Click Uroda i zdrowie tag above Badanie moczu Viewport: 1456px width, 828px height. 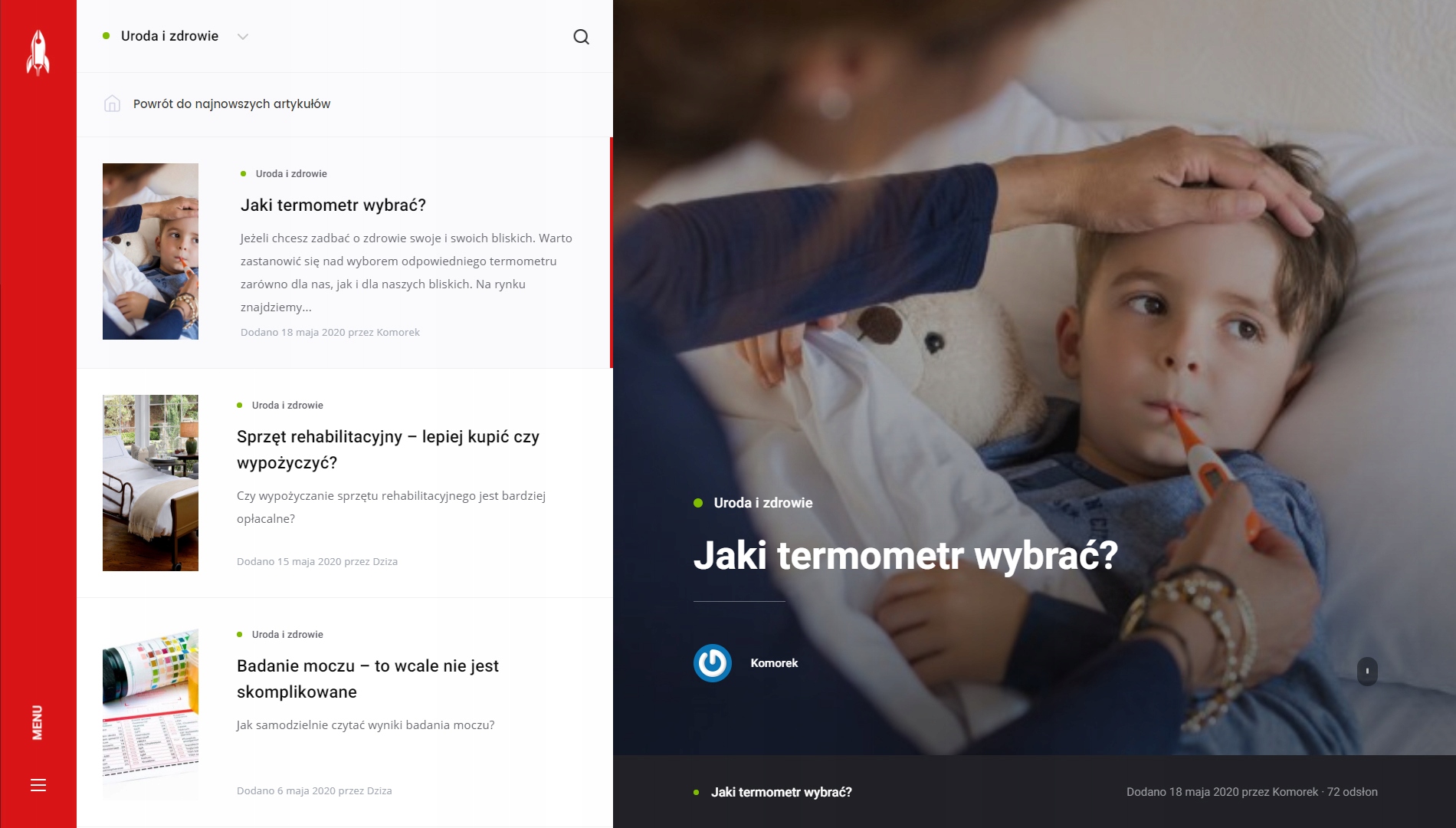287,635
